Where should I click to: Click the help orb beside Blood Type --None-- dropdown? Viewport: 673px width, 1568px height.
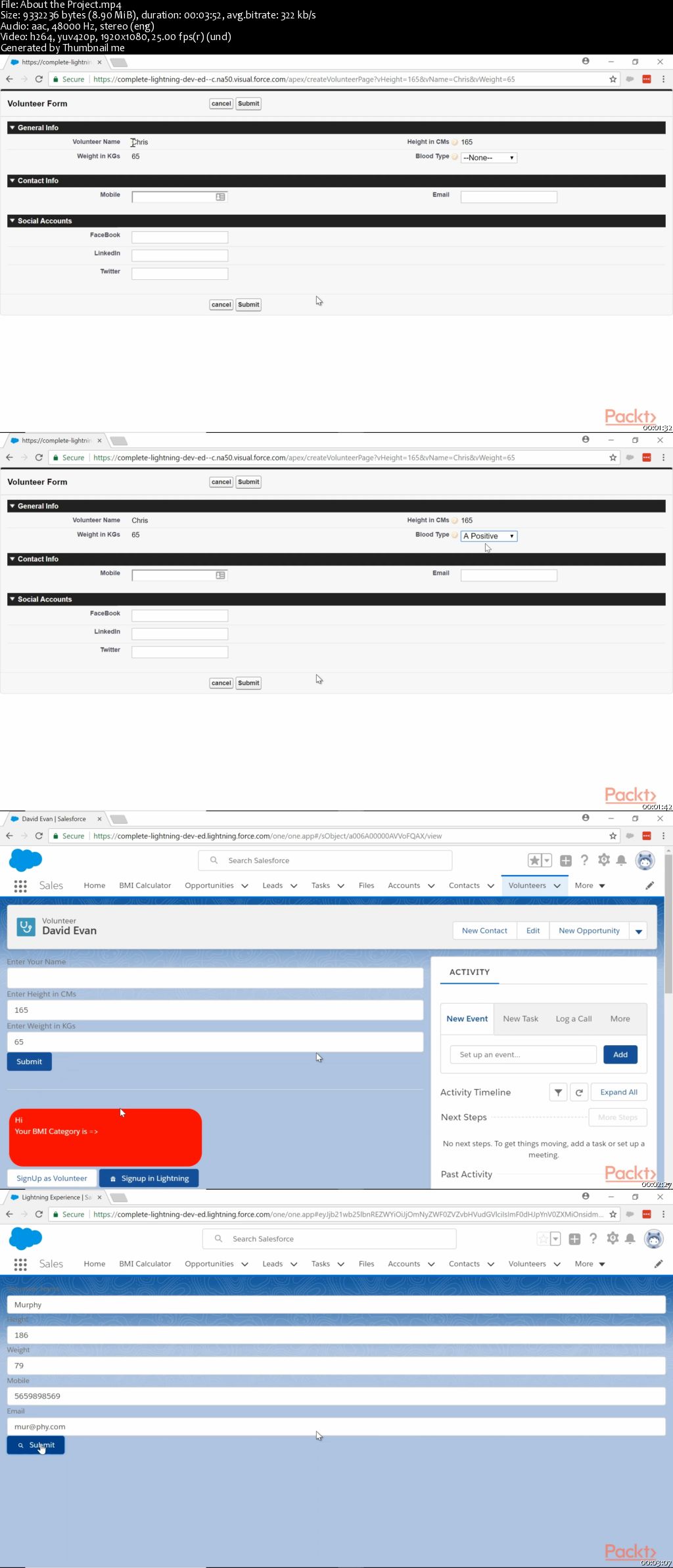(455, 157)
